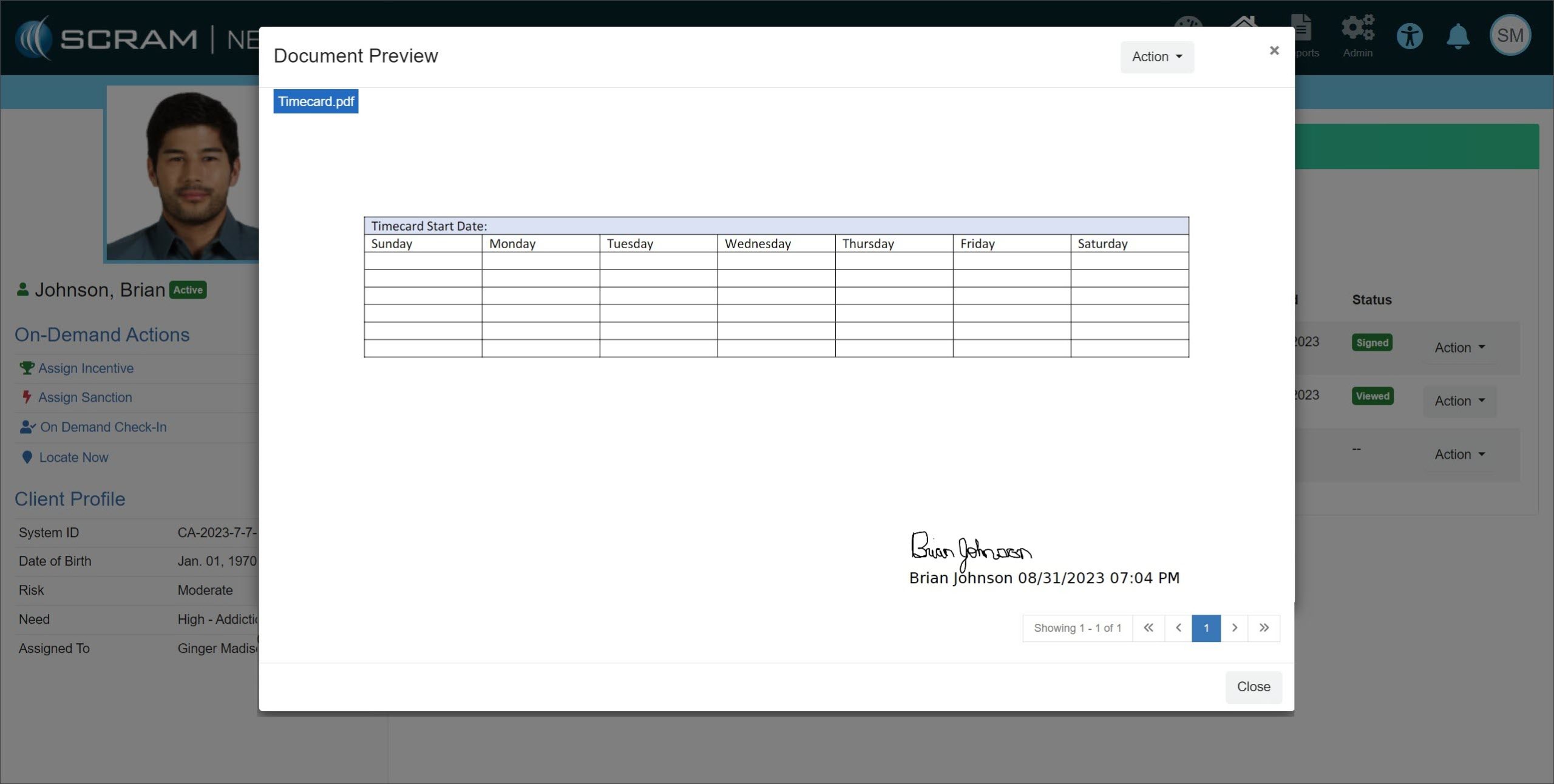Click the Close button

pos(1253,687)
